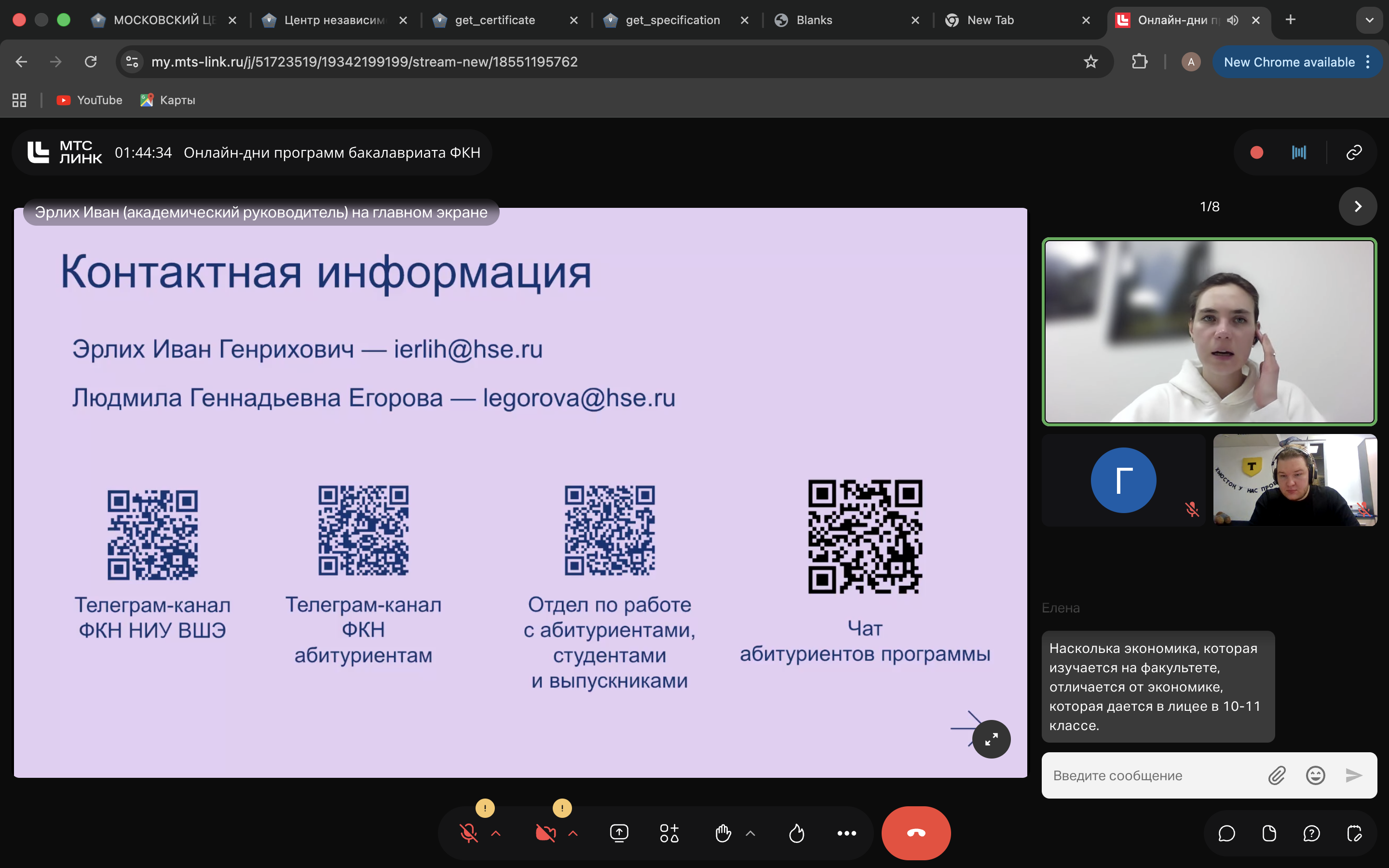The width and height of the screenshot is (1389, 868).
Task: Select the main speaker video thumbnail
Action: tap(1210, 331)
